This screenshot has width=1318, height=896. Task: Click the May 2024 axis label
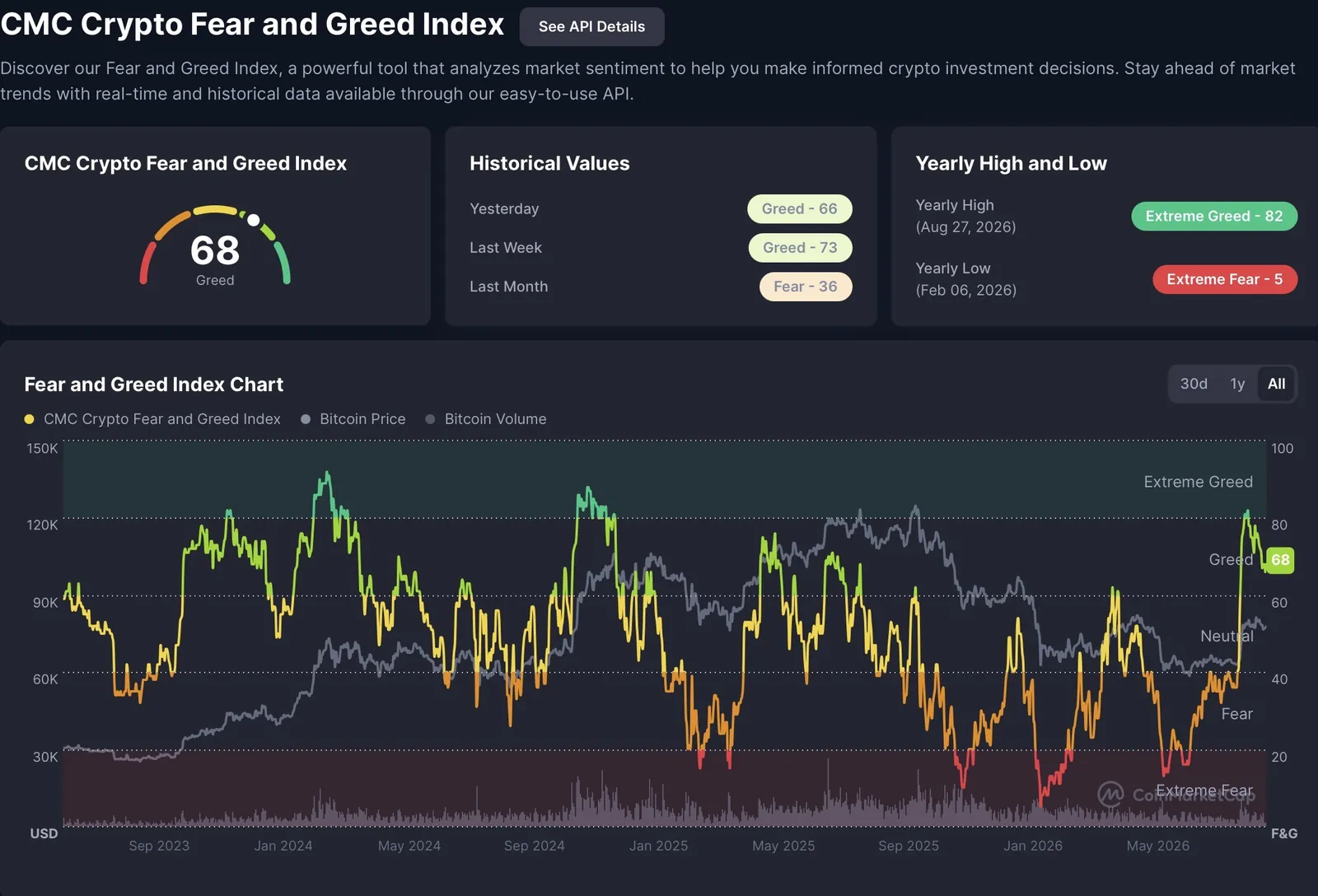(x=409, y=846)
